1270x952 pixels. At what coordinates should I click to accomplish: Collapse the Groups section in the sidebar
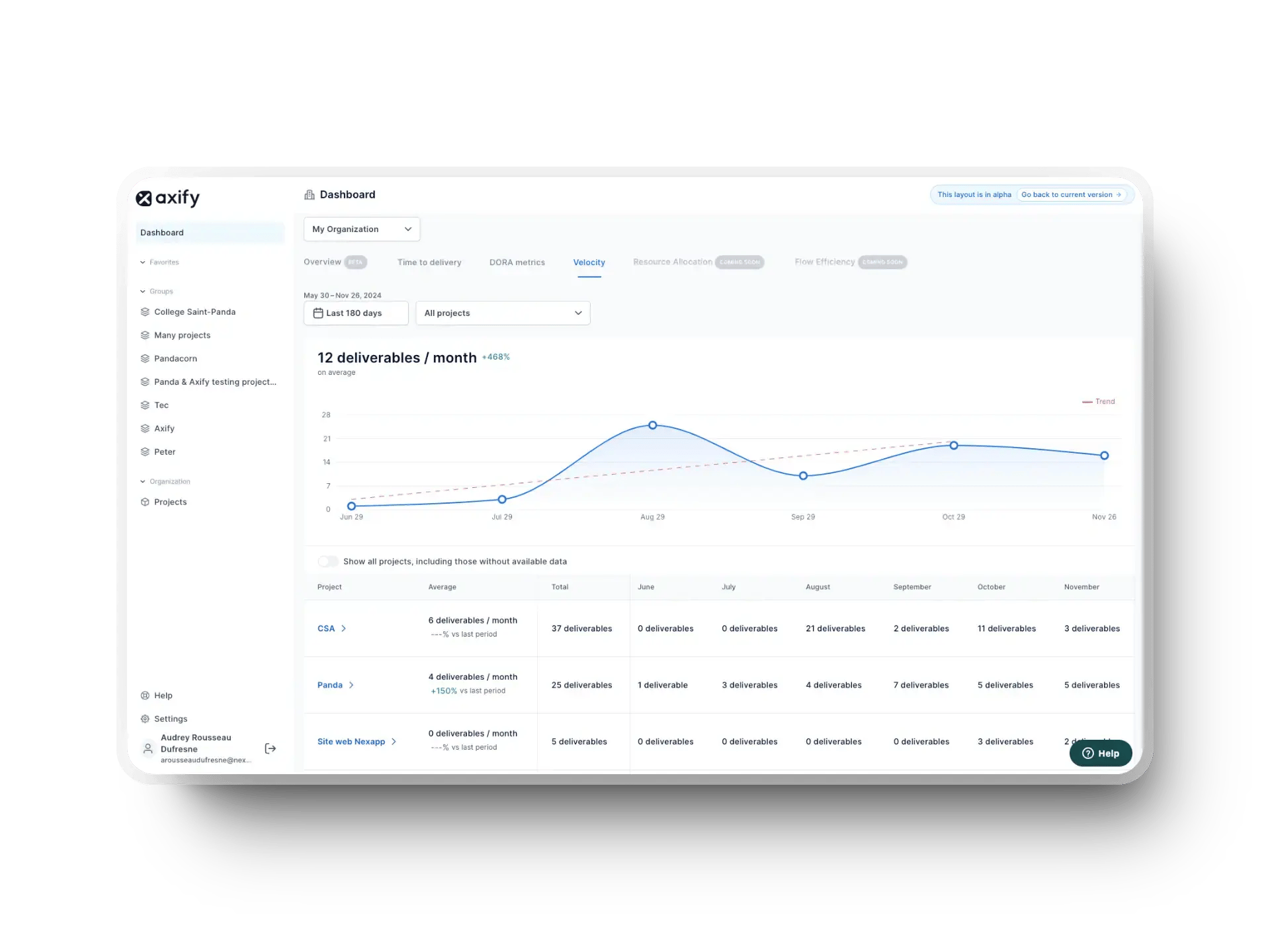tap(142, 291)
